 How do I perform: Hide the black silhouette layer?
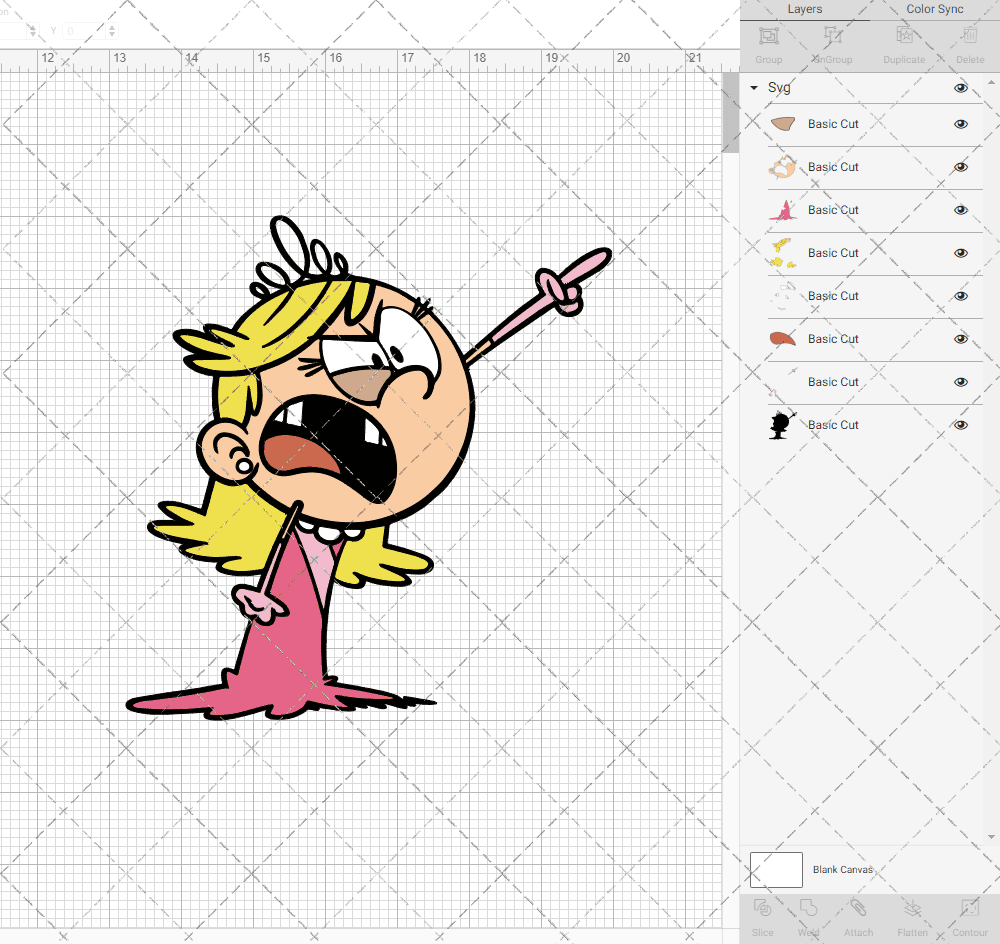[960, 425]
